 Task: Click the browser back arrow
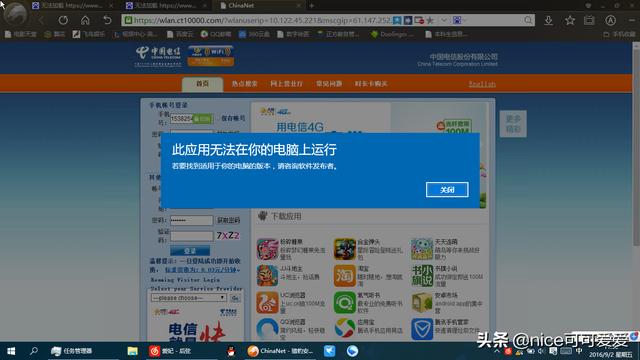(41, 20)
